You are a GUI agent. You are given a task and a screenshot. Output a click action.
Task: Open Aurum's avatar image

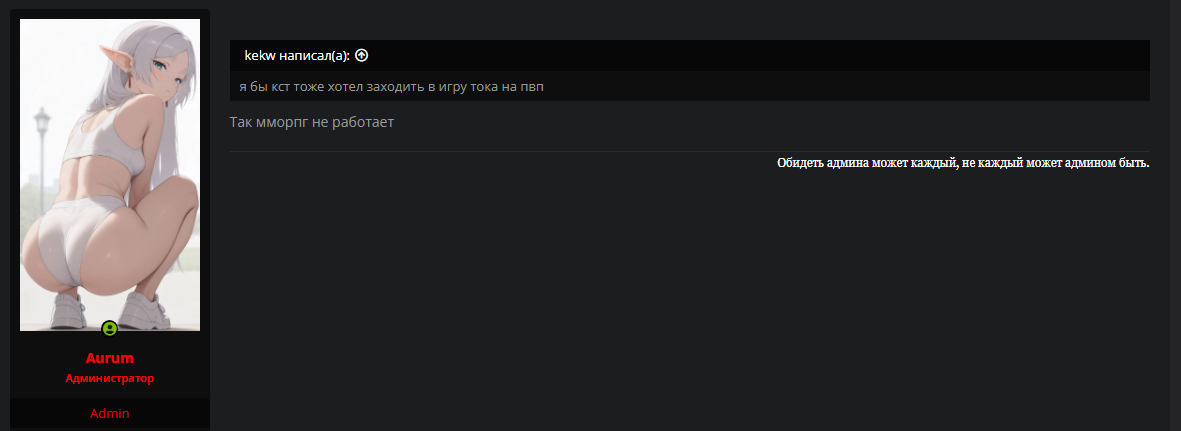point(110,175)
